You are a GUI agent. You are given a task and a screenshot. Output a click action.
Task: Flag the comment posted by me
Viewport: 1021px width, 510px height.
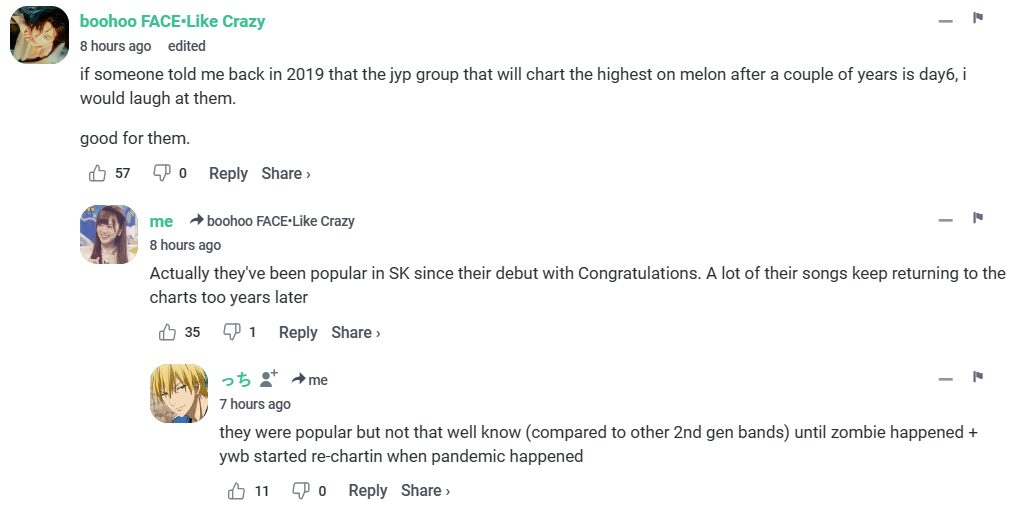pos(978,219)
